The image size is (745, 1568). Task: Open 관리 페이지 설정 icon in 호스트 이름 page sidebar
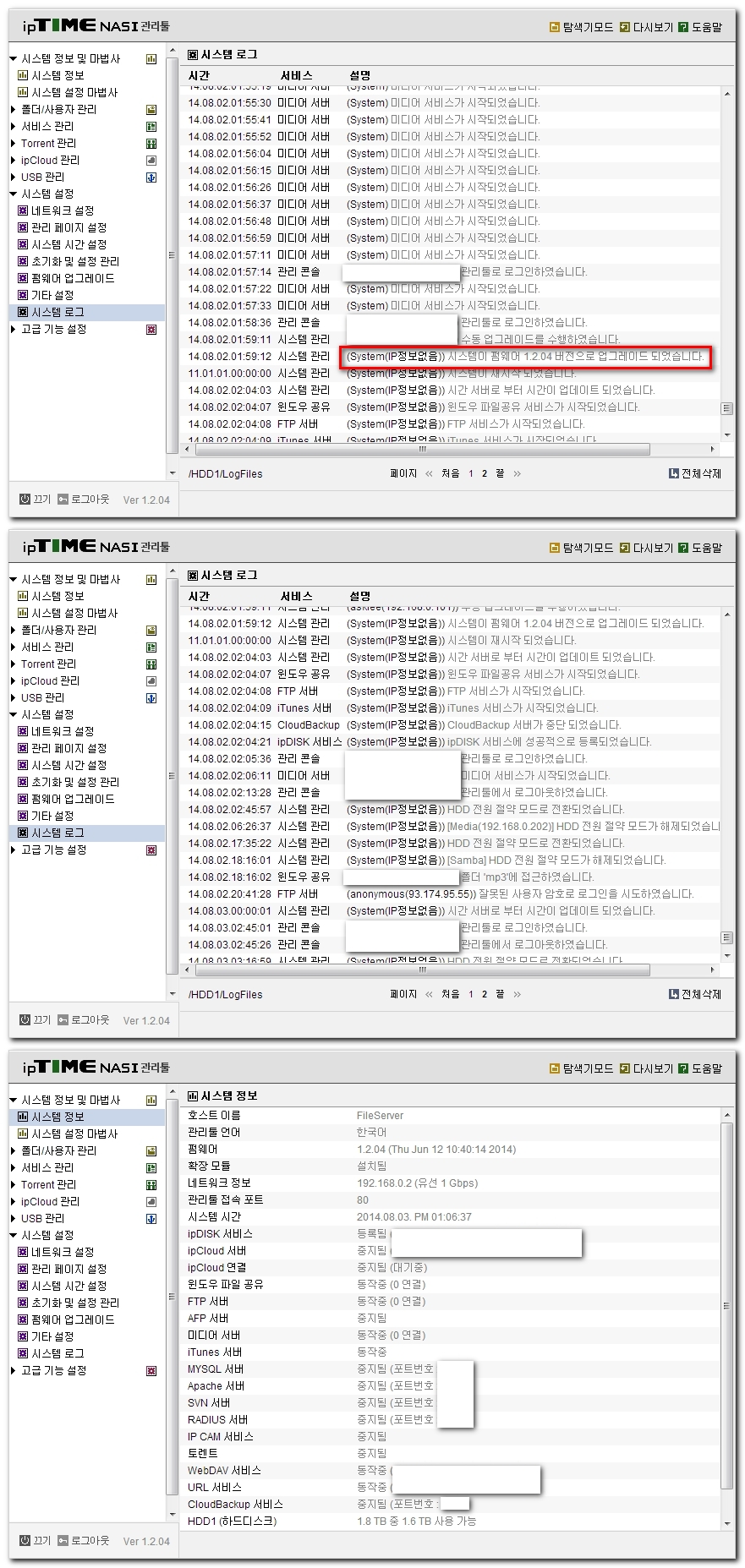click(23, 1269)
